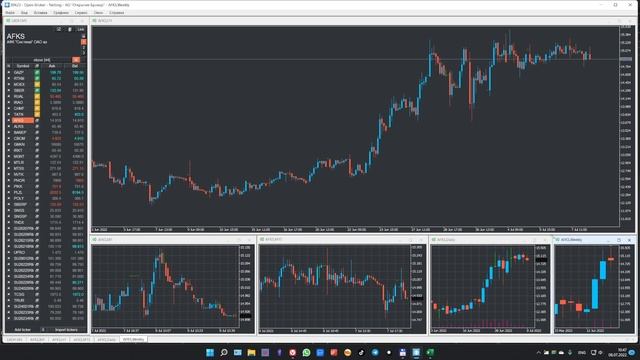Select the TCSG ticker row
The image size is (640, 360).
pos(46,294)
